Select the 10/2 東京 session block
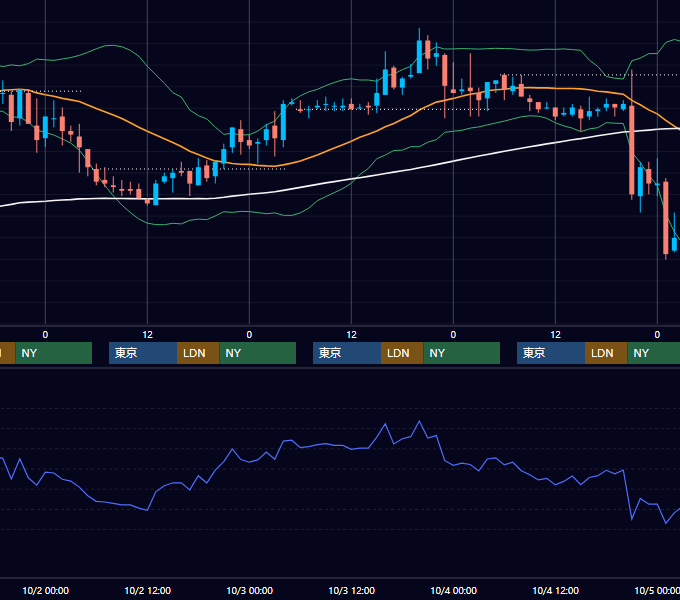680x600 pixels. pyautogui.click(x=143, y=353)
